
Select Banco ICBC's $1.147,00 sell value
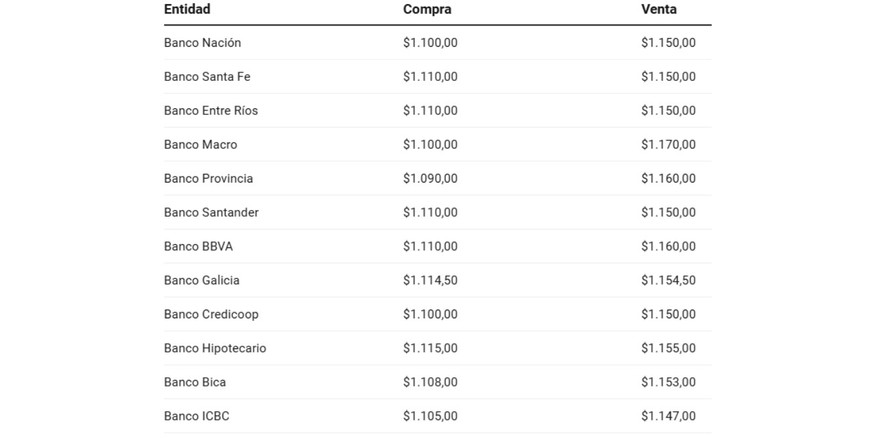click(x=668, y=417)
